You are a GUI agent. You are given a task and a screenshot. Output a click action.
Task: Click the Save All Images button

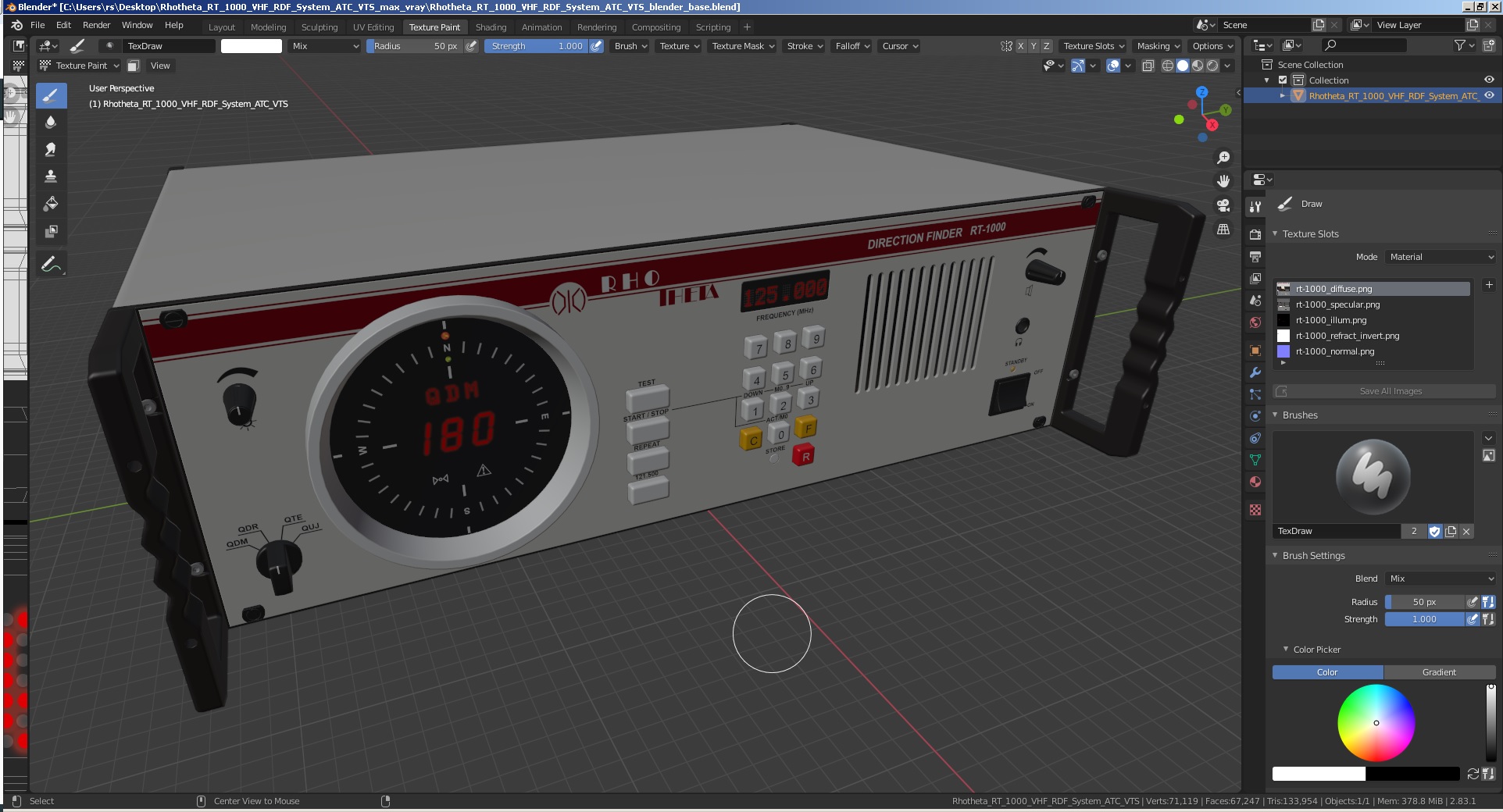1384,391
